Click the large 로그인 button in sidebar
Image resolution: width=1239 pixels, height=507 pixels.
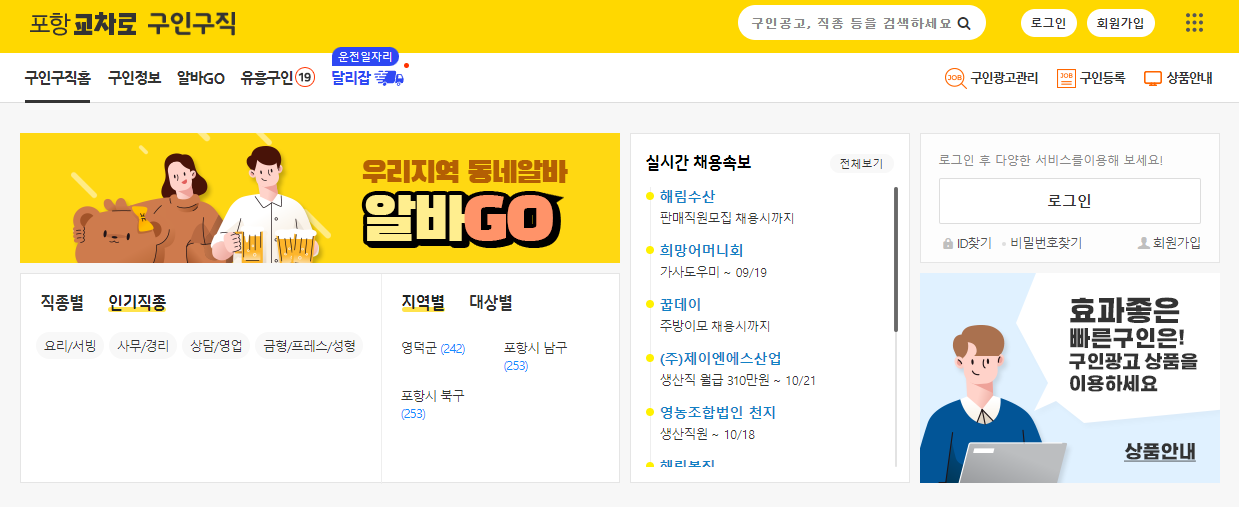coord(1069,201)
